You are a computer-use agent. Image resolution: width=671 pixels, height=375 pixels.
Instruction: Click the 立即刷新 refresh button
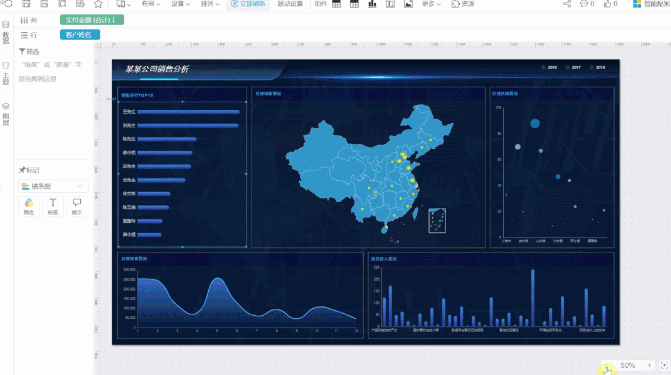click(248, 4)
